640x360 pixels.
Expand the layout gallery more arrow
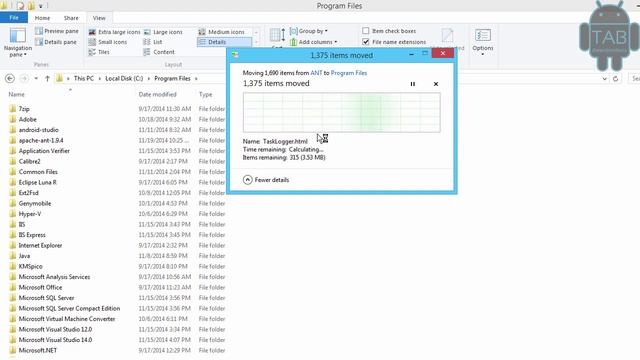[256, 42]
